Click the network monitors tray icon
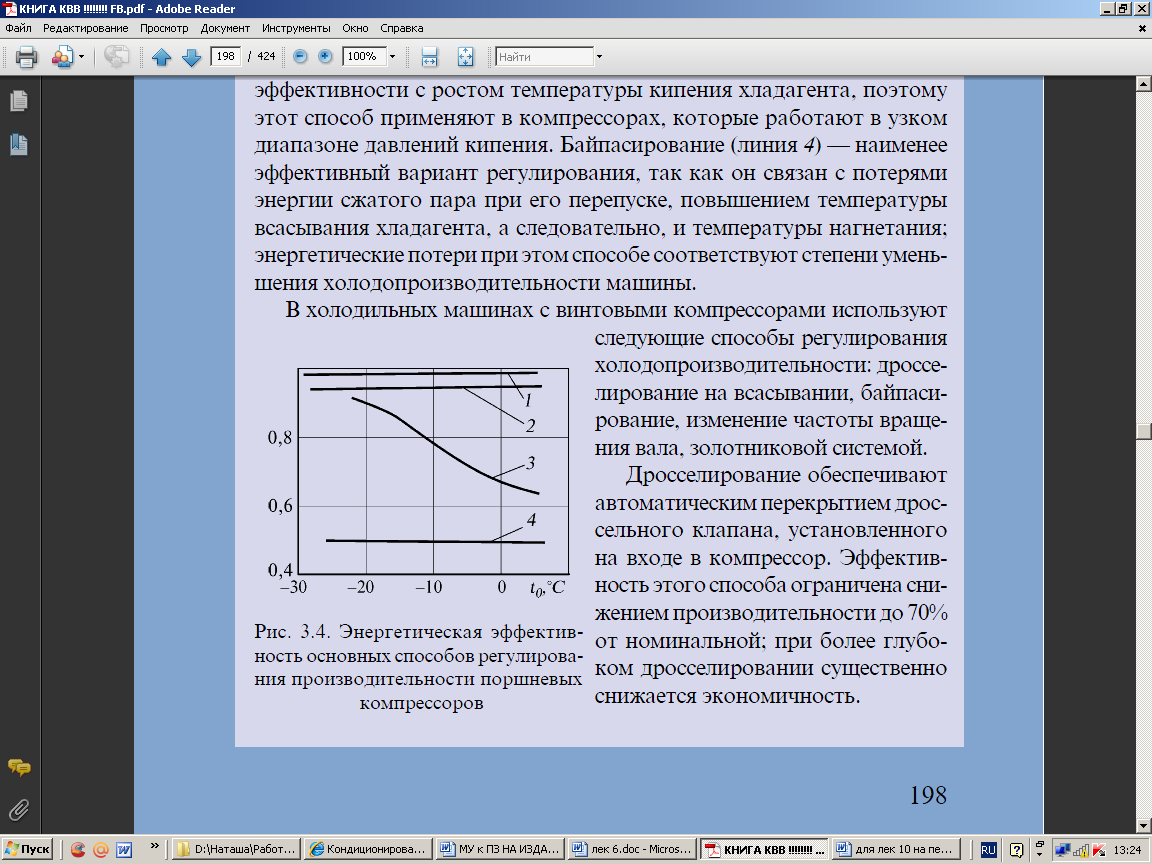1152x864 pixels. pos(1062,850)
